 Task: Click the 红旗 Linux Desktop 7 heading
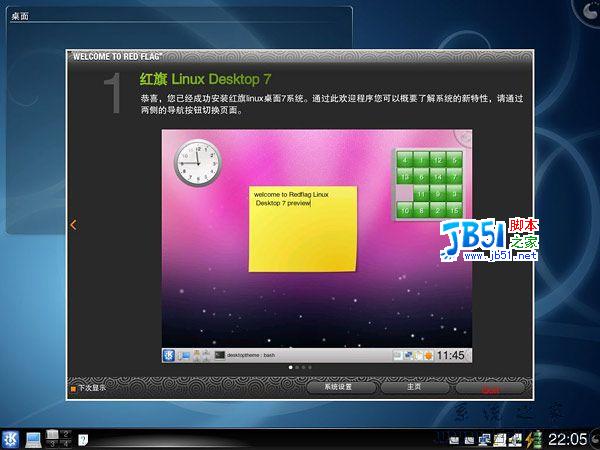point(205,79)
